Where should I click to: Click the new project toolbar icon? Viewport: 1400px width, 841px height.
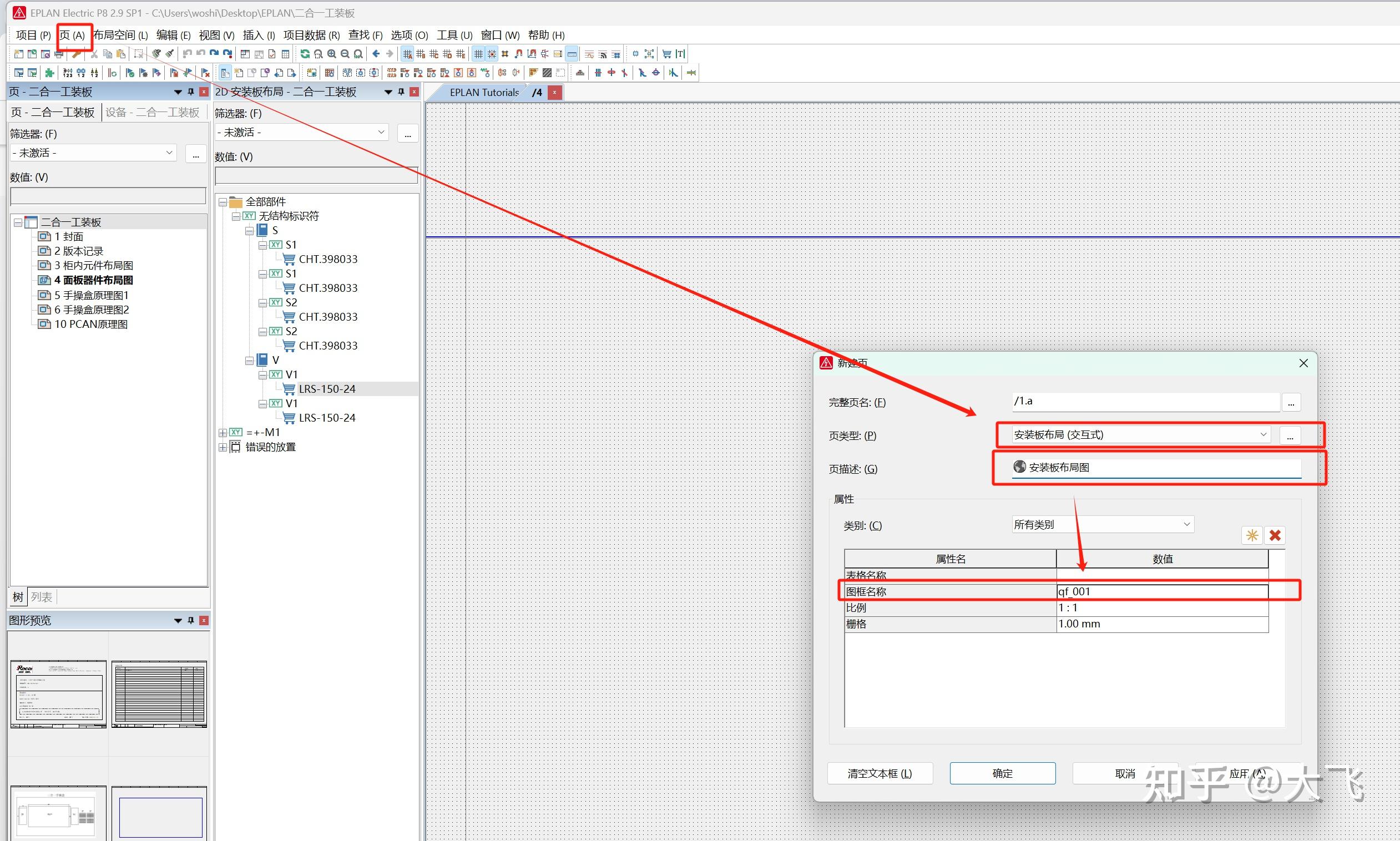(19, 54)
